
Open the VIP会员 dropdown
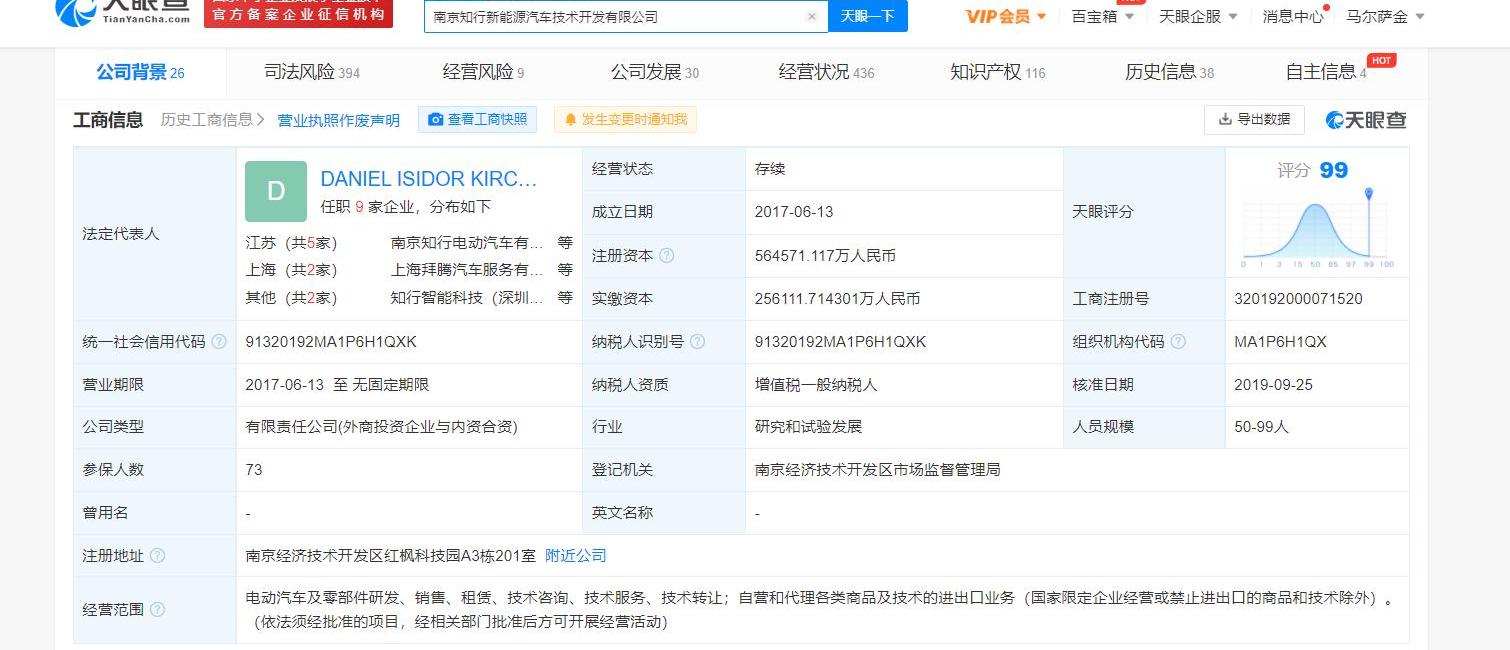pos(1006,16)
